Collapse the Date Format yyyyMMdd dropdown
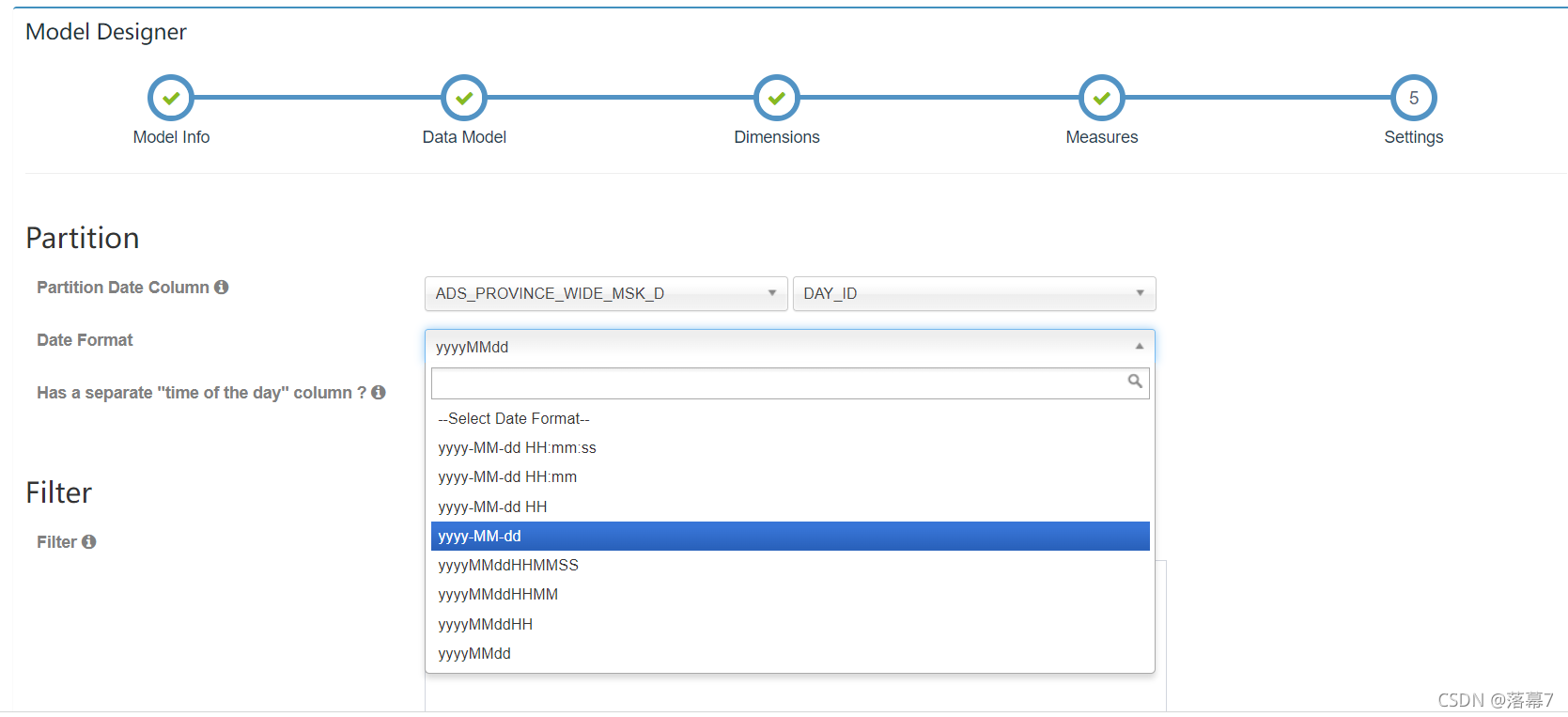This screenshot has width=1568, height=717. pos(790,347)
